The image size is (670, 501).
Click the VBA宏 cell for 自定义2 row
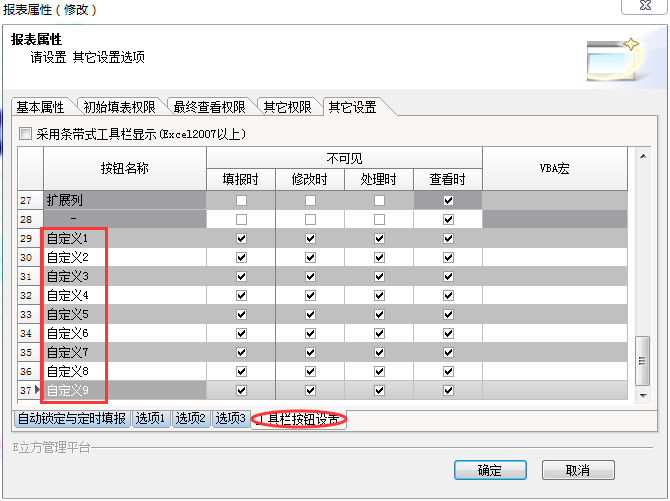[x=555, y=258]
